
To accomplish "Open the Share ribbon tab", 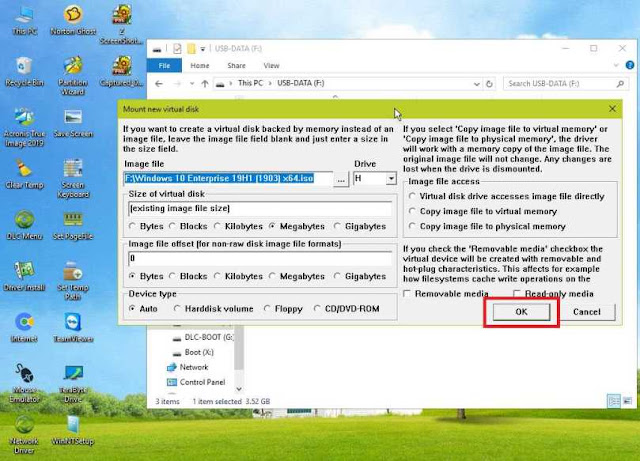I will coord(236,65).
